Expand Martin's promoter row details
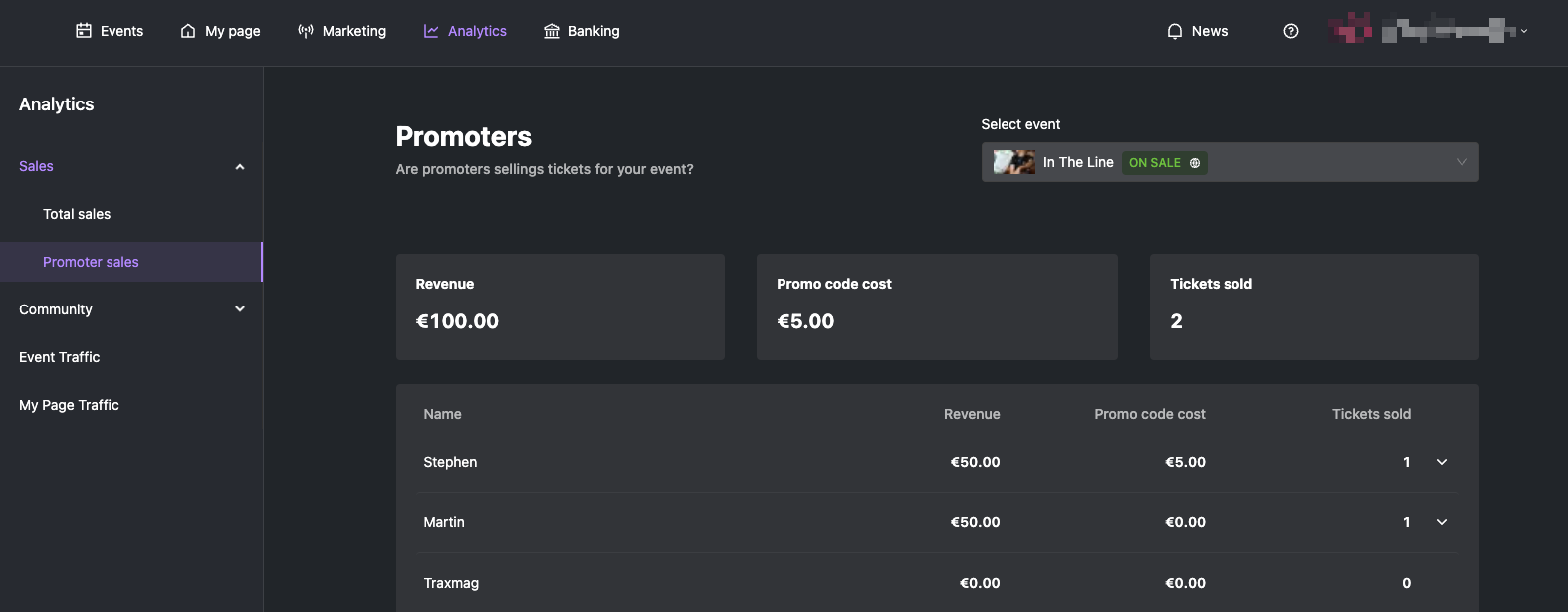 pyautogui.click(x=1442, y=522)
